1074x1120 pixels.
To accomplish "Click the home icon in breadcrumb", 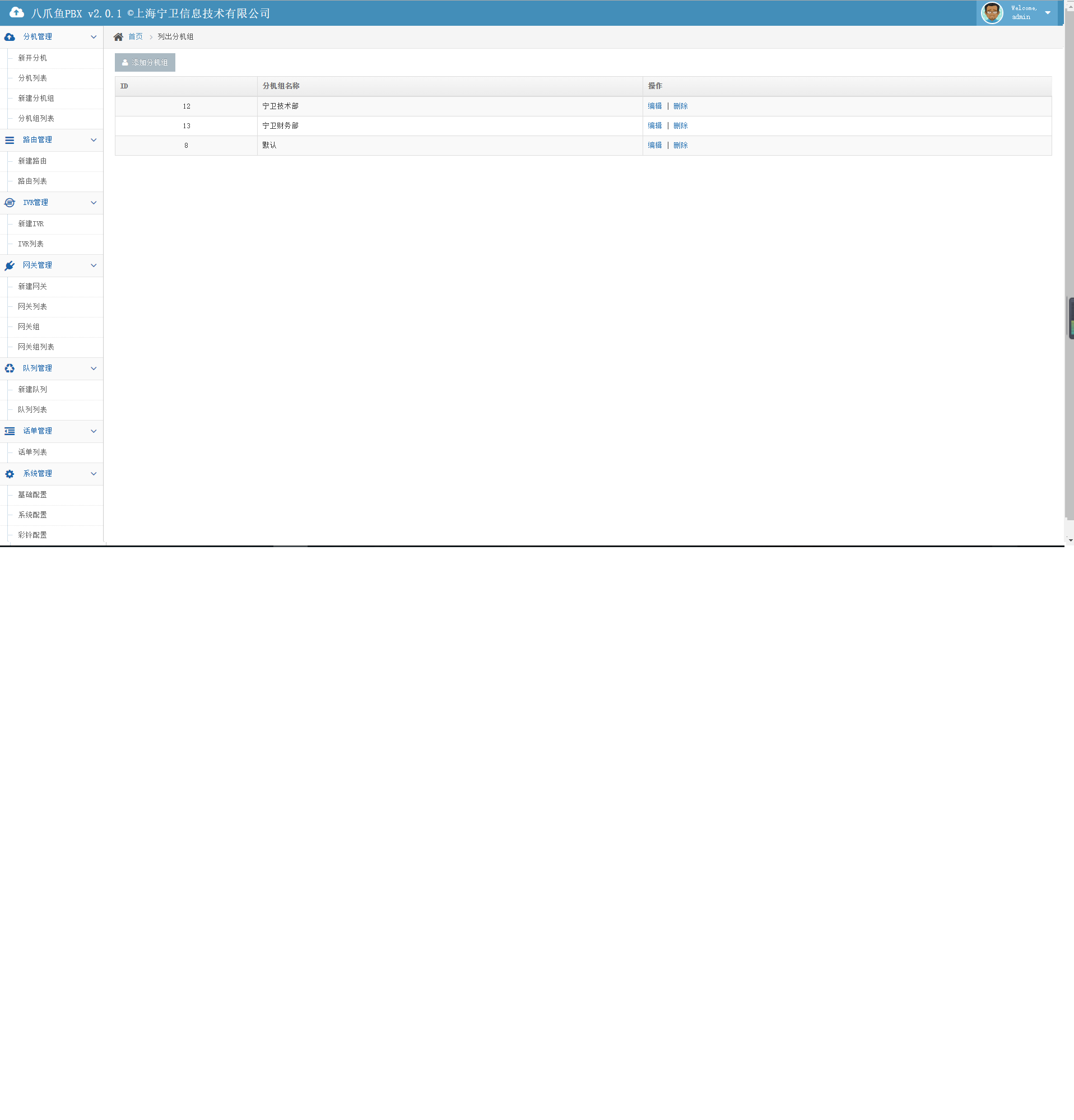I will (118, 37).
